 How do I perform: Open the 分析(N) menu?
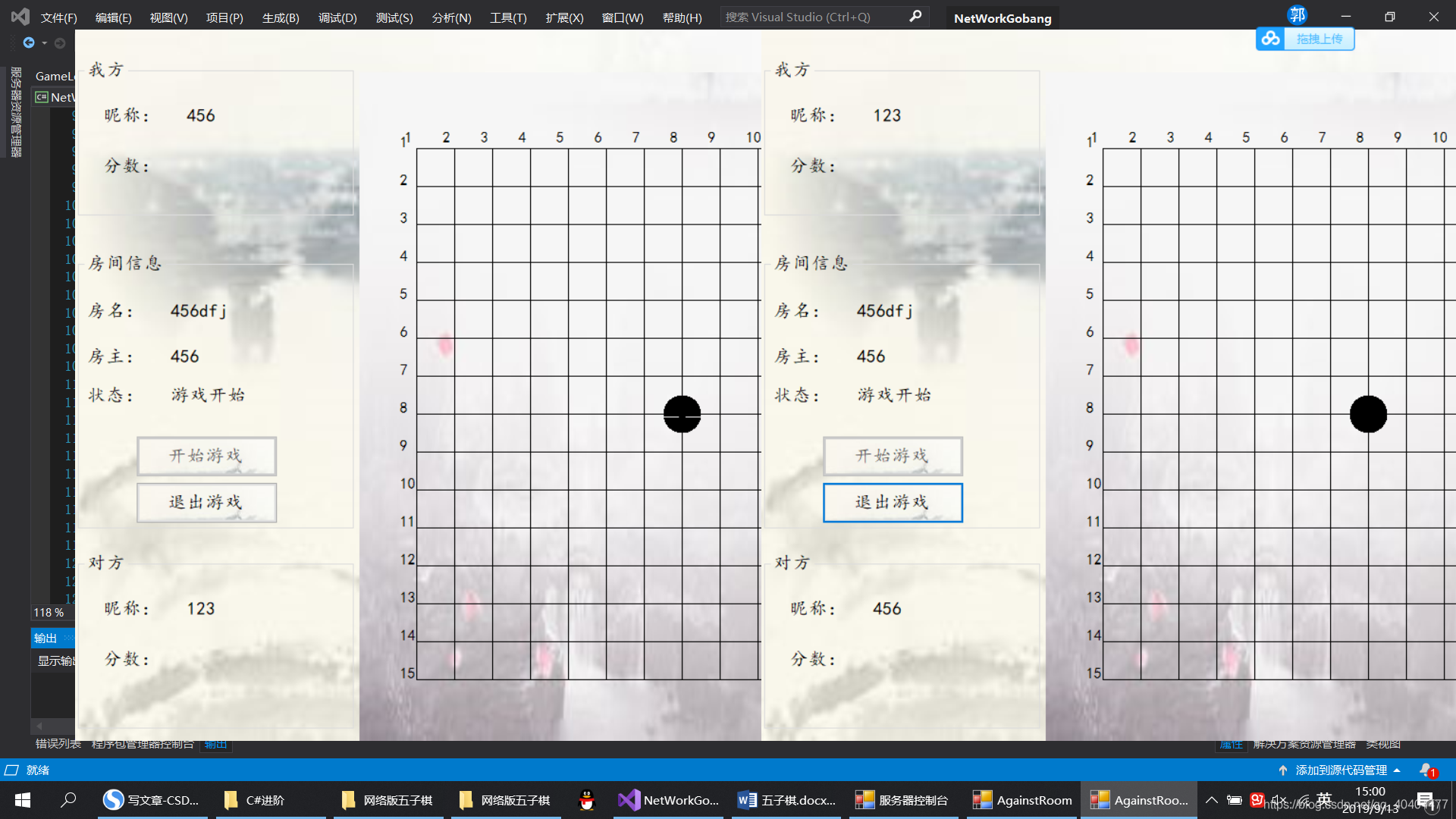click(451, 17)
